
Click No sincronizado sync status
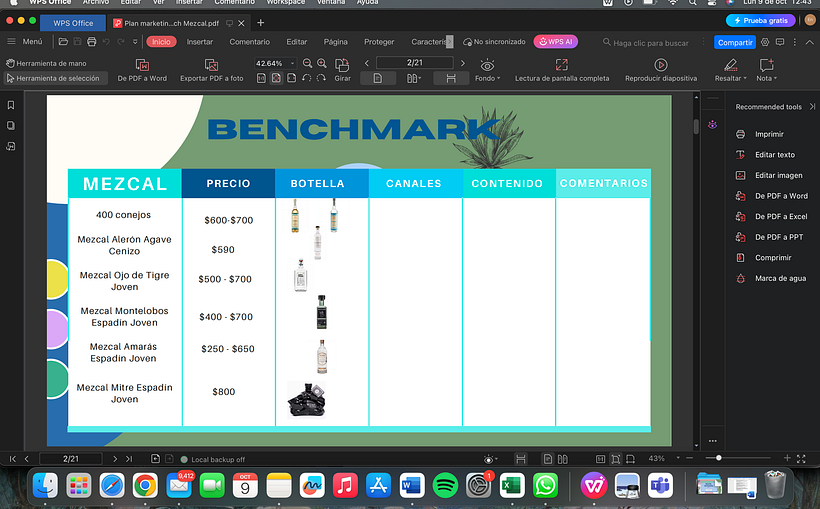pos(494,42)
